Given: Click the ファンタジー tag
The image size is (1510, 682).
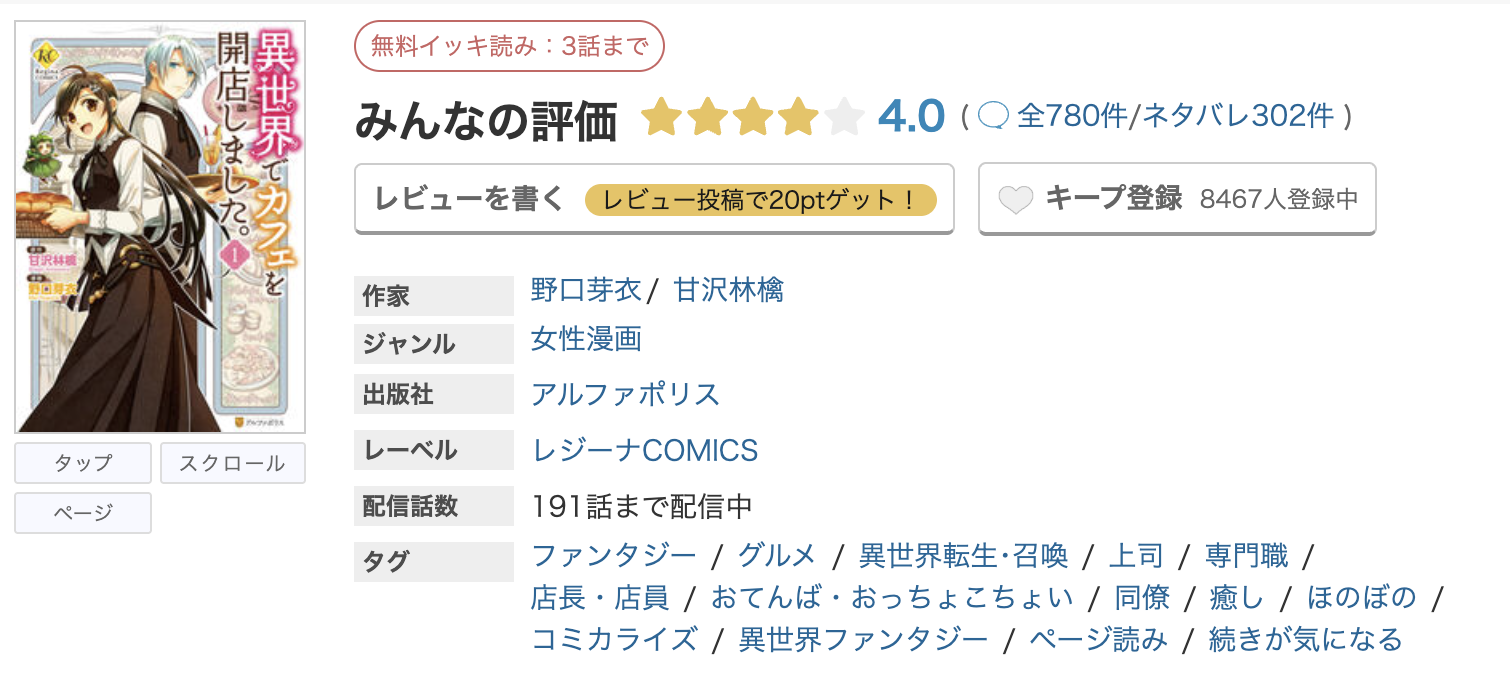Looking at the screenshot, I should (612, 554).
